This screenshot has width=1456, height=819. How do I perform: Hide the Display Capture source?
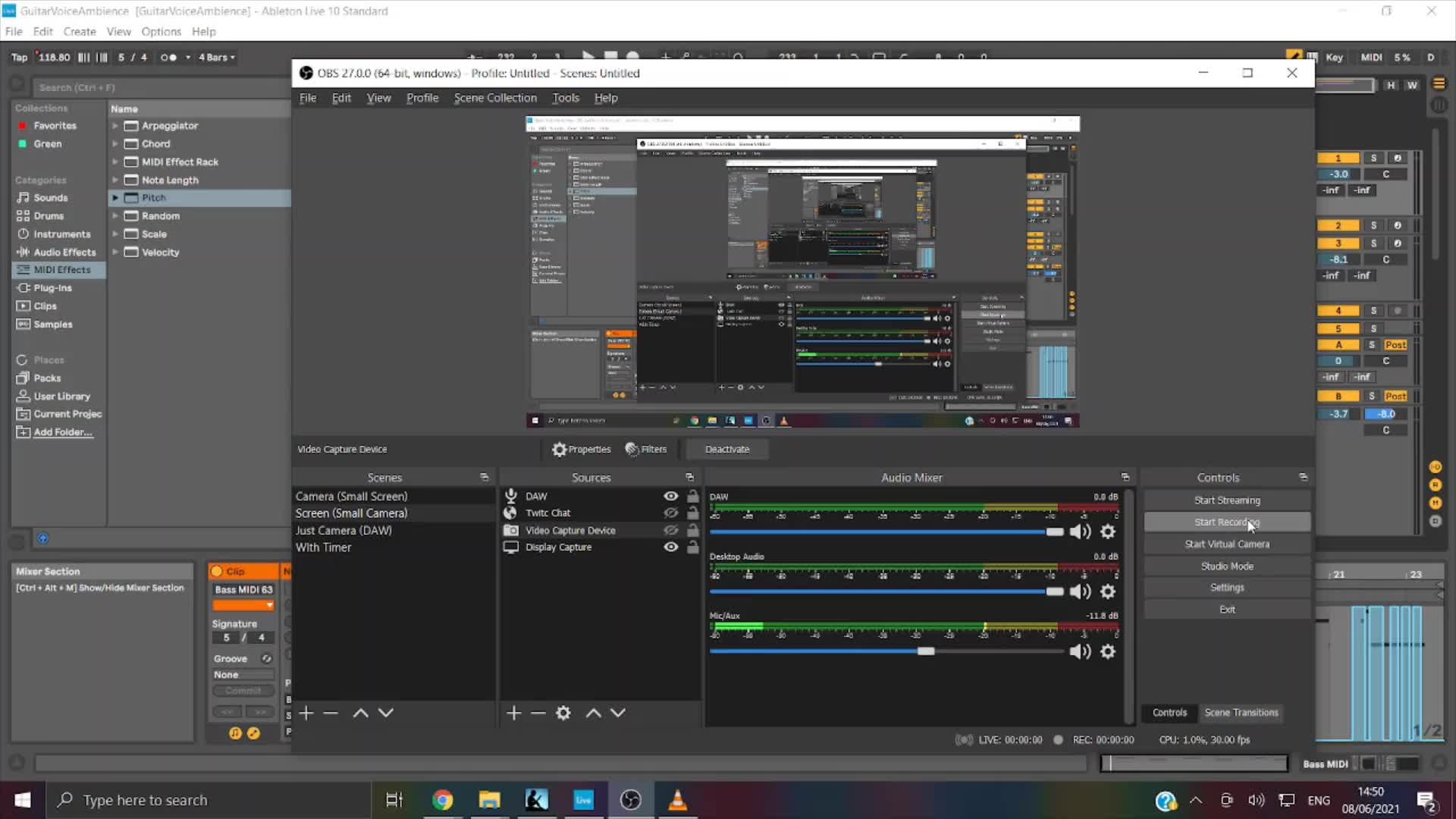[x=671, y=547]
